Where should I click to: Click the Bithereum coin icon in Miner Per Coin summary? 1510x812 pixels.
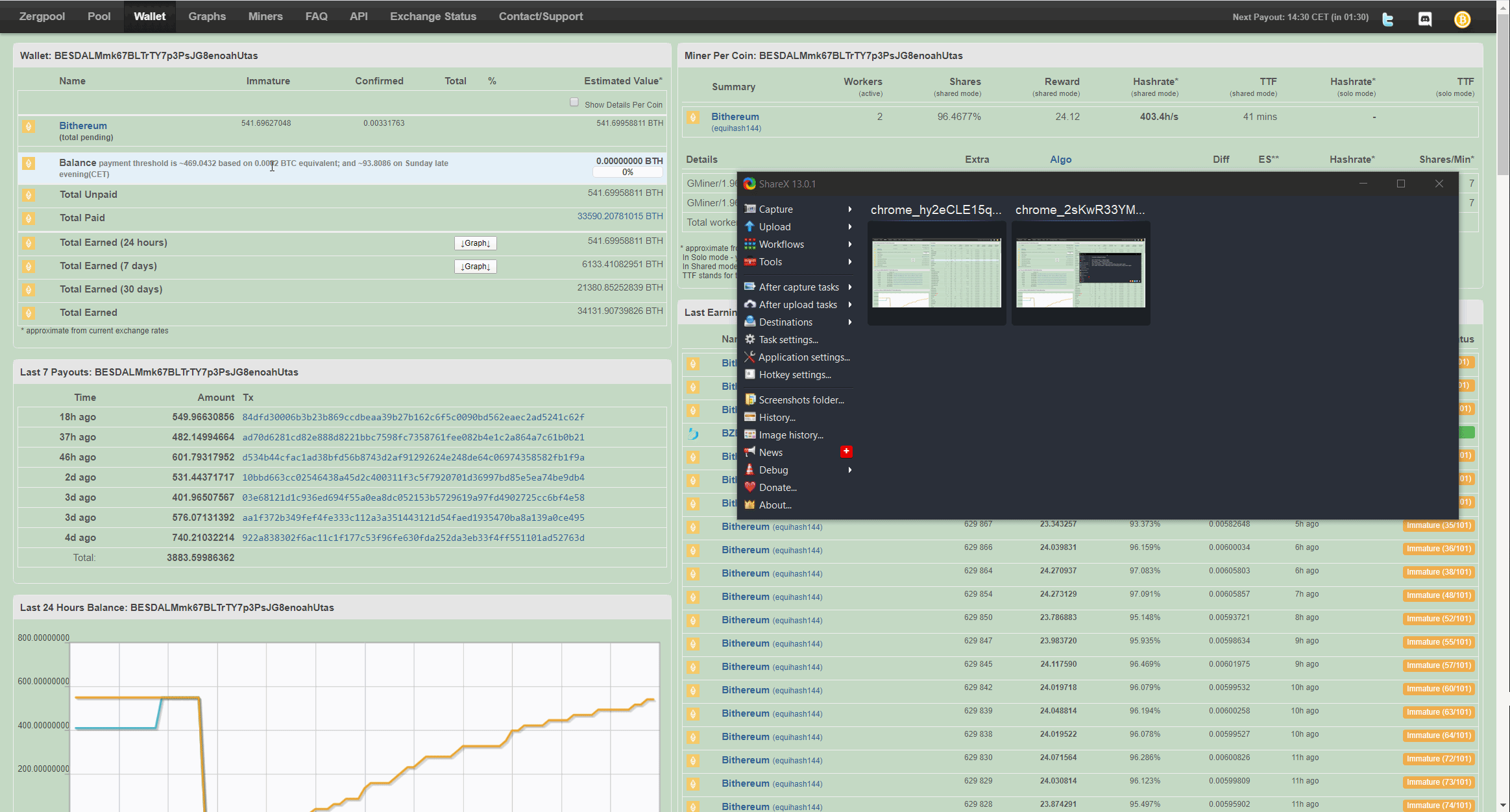click(693, 117)
